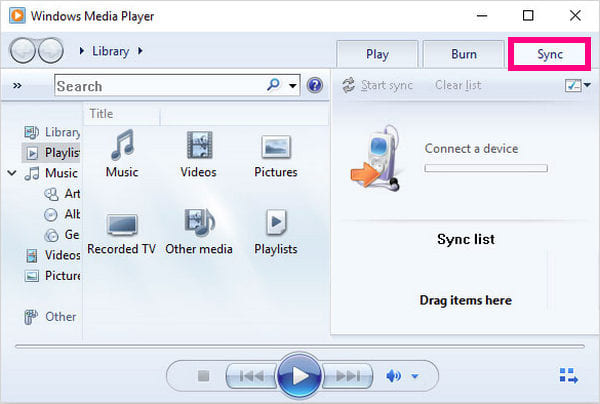Switch to Now Playing view
Viewport: 600px width, 404px height.
point(568,375)
